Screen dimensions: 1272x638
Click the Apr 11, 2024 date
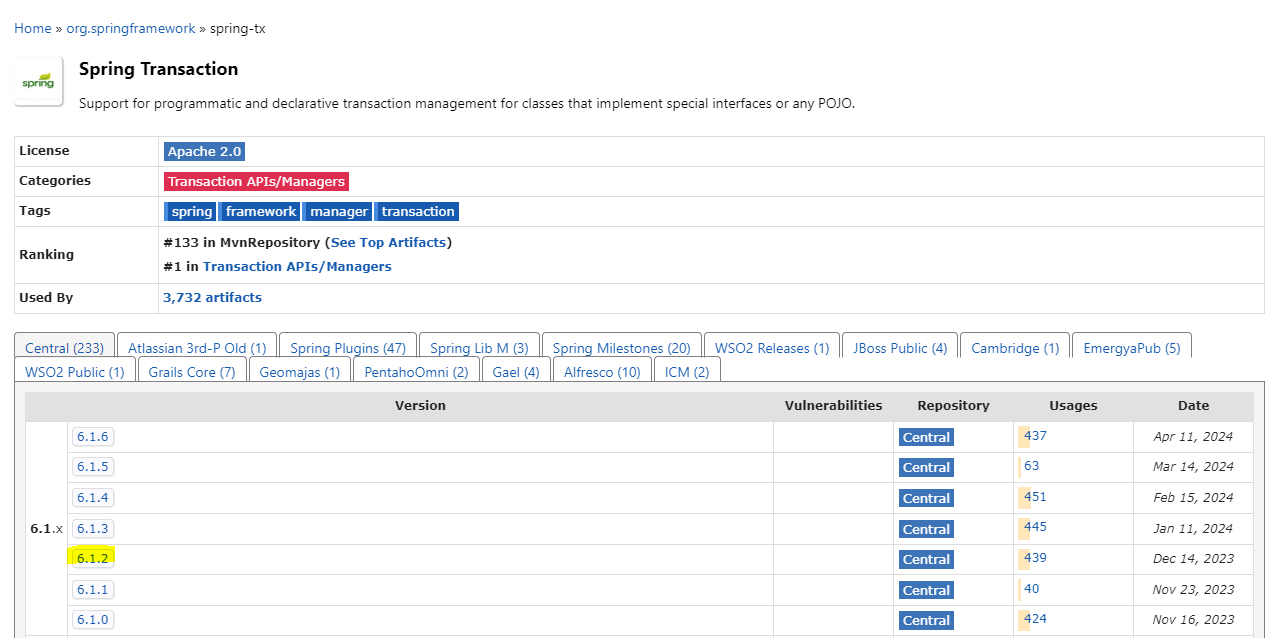1193,436
